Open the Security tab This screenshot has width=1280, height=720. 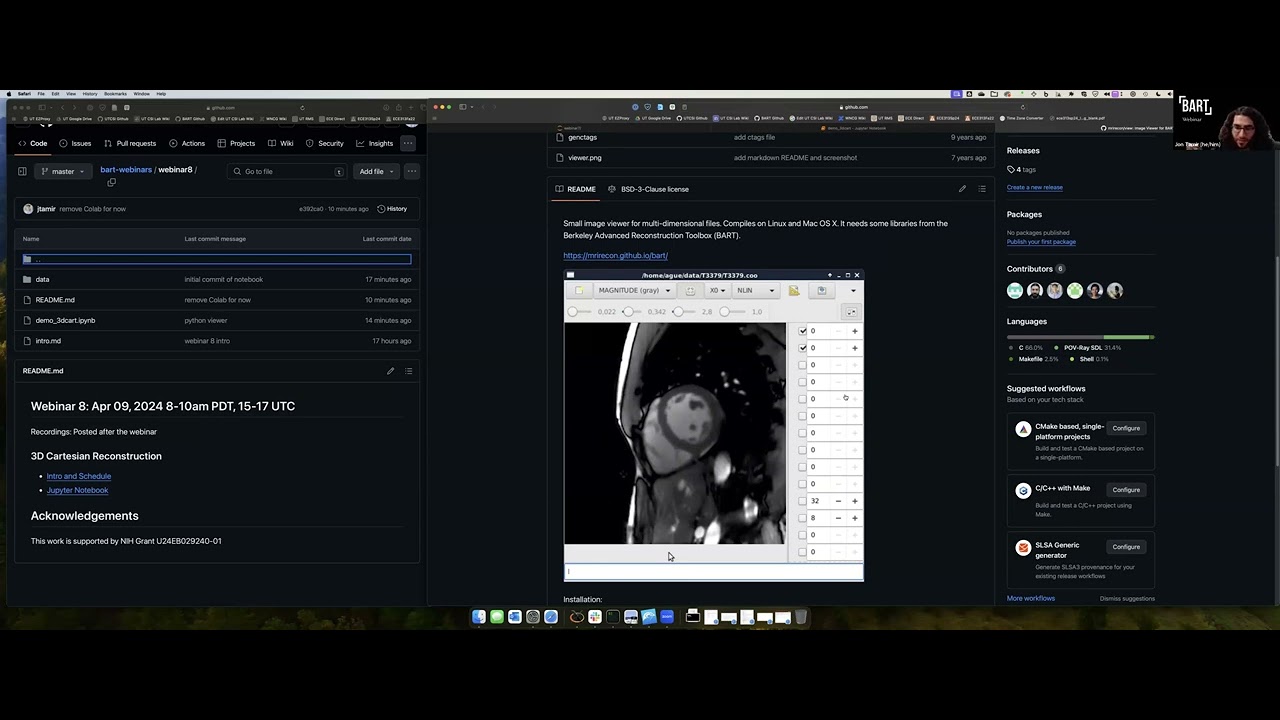(x=325, y=143)
